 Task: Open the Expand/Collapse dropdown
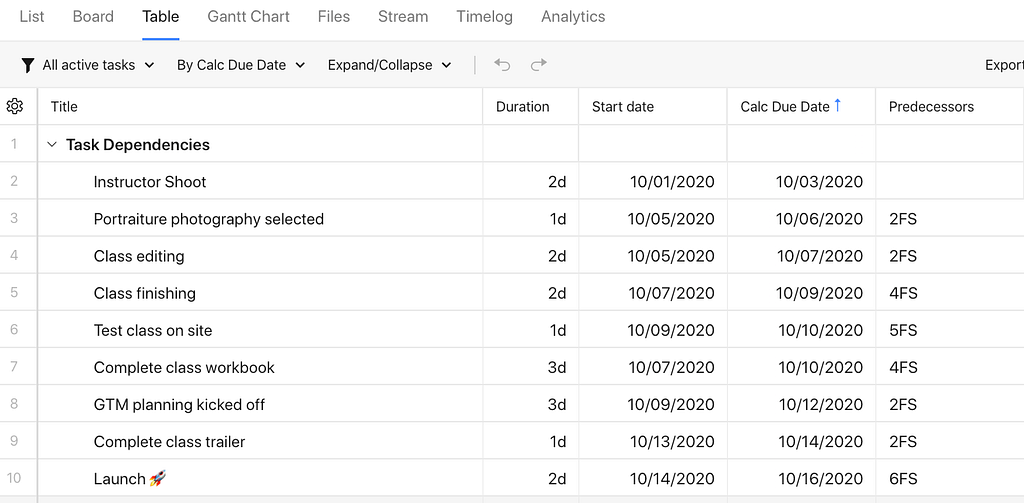389,65
